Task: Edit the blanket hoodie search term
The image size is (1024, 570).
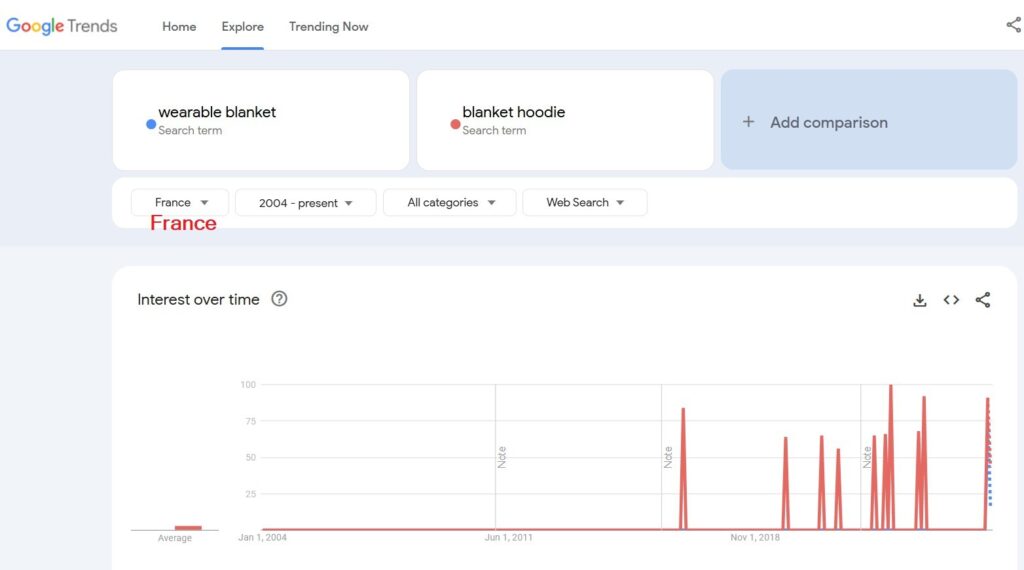Action: click(x=513, y=113)
